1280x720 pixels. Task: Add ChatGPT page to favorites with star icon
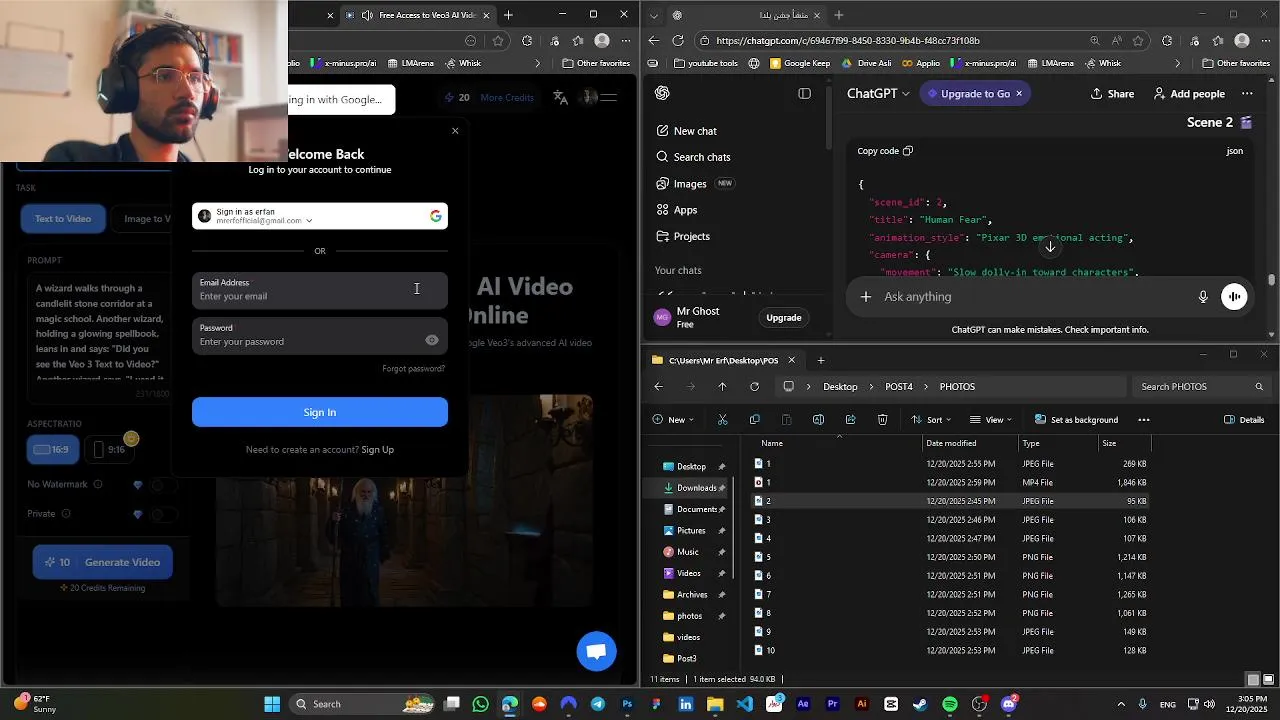pyautogui.click(x=1138, y=41)
